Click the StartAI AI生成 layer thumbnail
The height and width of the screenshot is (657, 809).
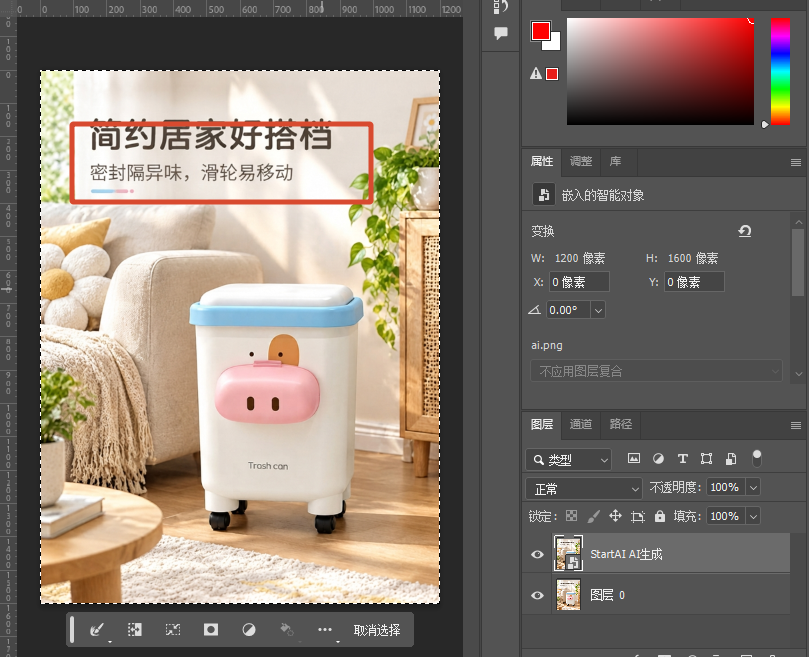(568, 553)
